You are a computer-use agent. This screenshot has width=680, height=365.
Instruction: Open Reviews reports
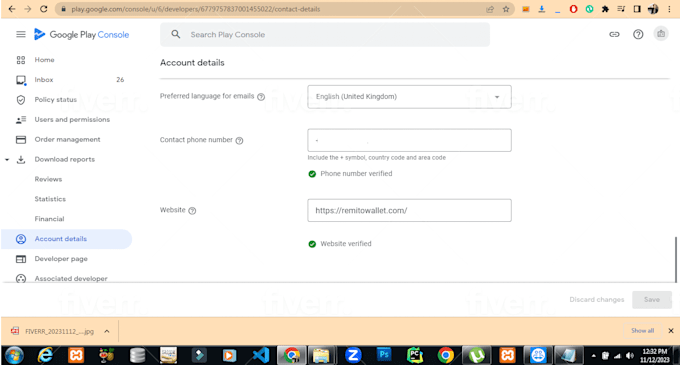(48, 179)
